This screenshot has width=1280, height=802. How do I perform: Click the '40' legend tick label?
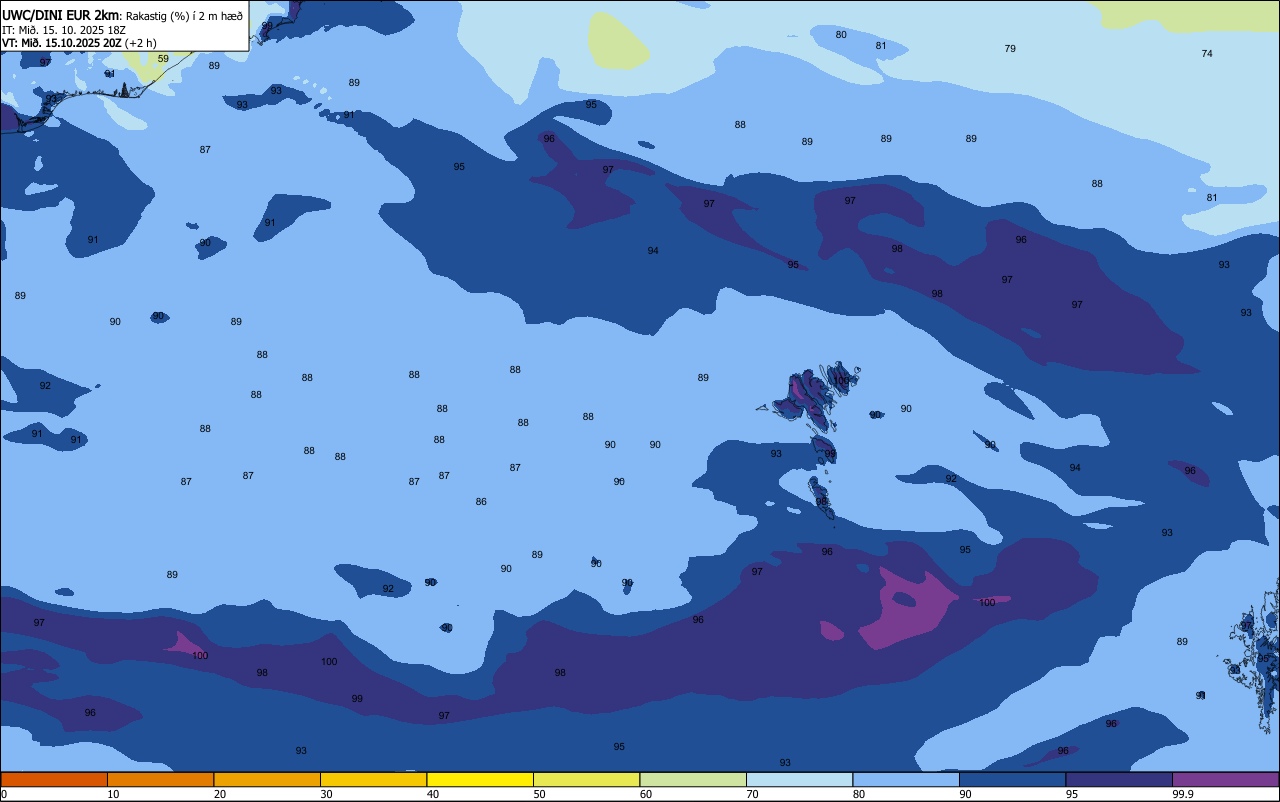coord(433,794)
